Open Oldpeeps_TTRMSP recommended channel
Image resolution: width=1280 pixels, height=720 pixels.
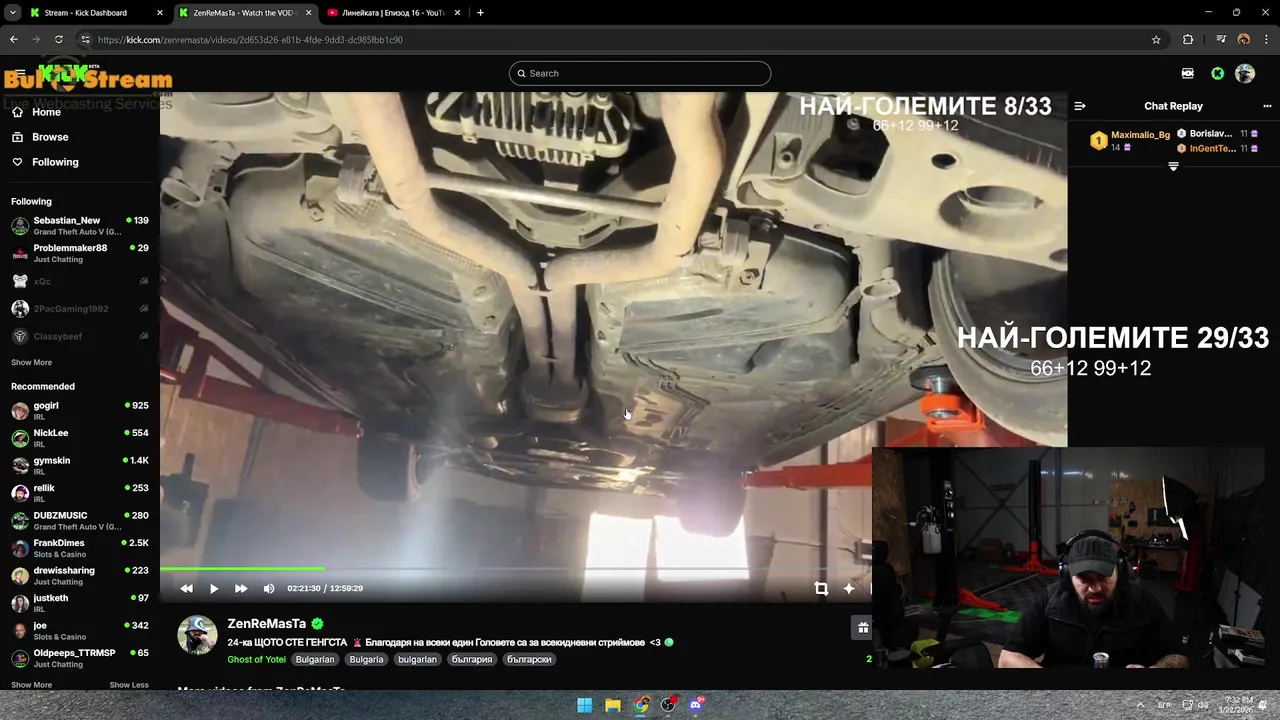tap(80, 658)
